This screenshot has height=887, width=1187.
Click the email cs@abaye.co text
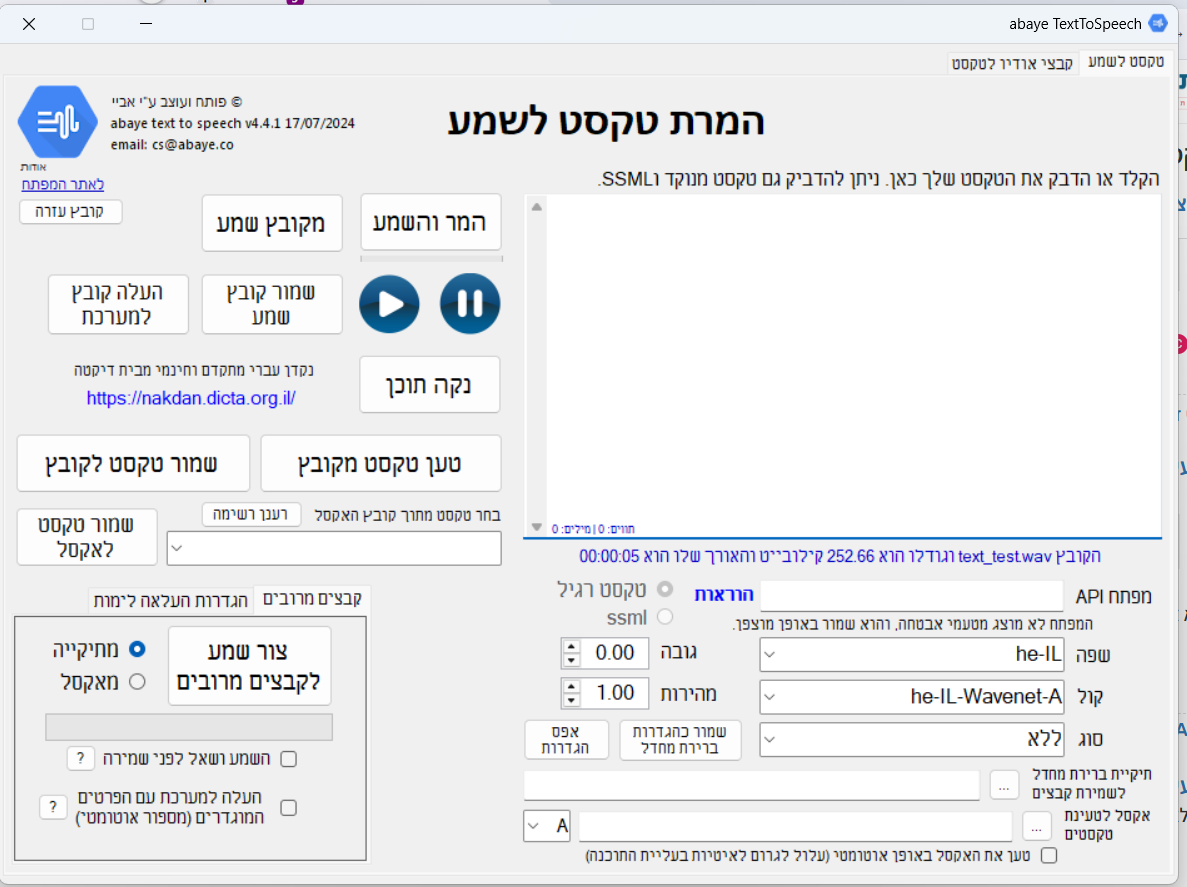point(172,145)
